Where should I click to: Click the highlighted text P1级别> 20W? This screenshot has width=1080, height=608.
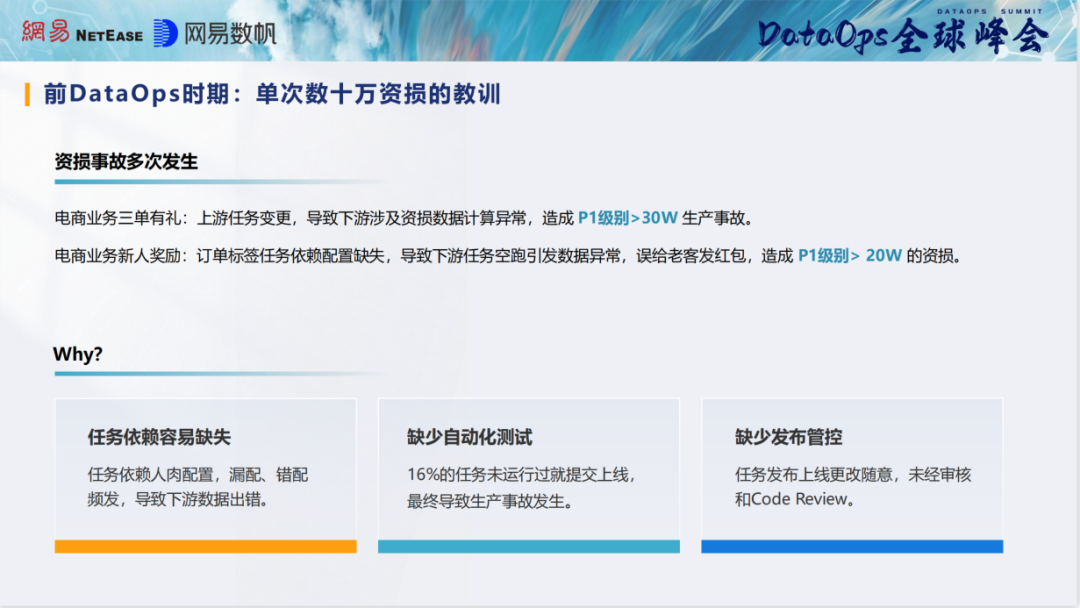pos(849,256)
